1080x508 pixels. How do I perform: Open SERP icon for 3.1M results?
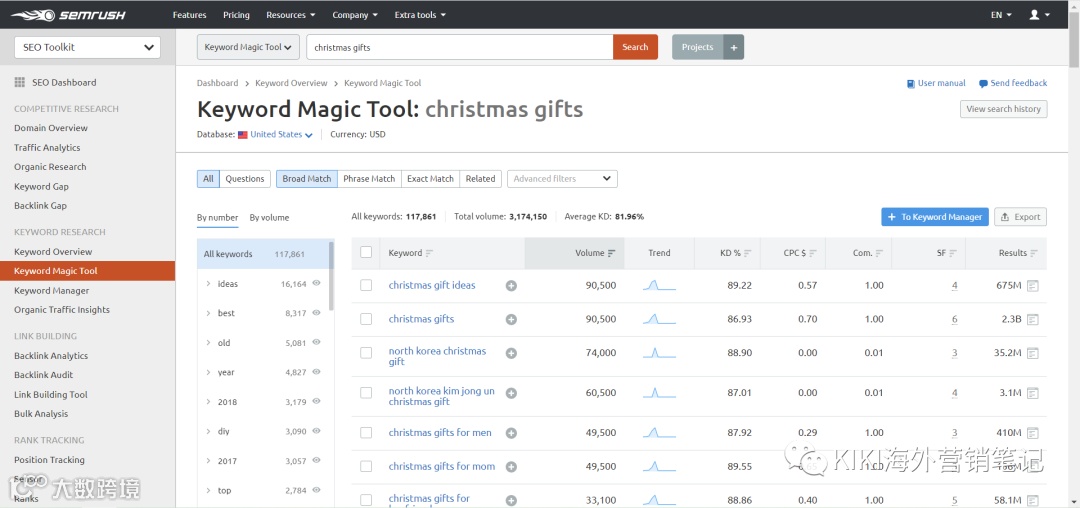point(1032,393)
